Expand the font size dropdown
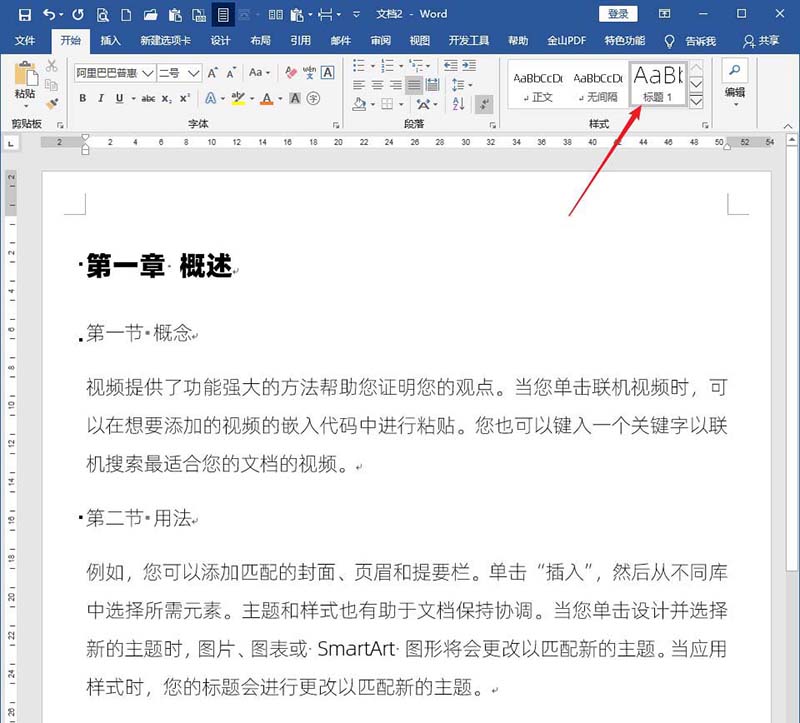Viewport: 800px width, 723px height. pyautogui.click(x=194, y=72)
